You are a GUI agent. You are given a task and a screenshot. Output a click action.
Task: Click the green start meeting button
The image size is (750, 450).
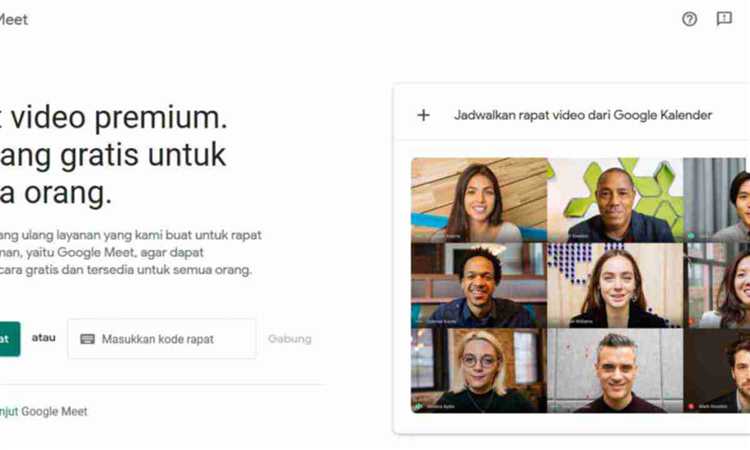(10, 339)
